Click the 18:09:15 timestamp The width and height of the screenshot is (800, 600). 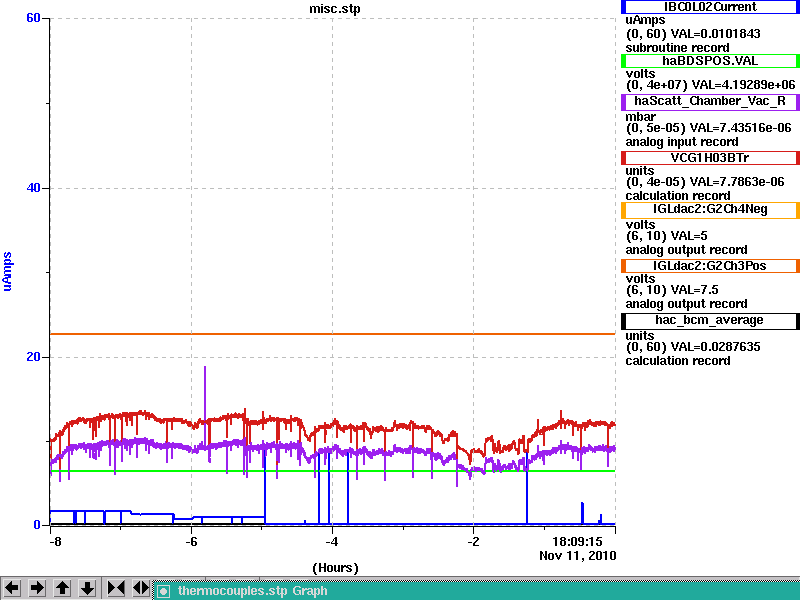click(x=578, y=542)
